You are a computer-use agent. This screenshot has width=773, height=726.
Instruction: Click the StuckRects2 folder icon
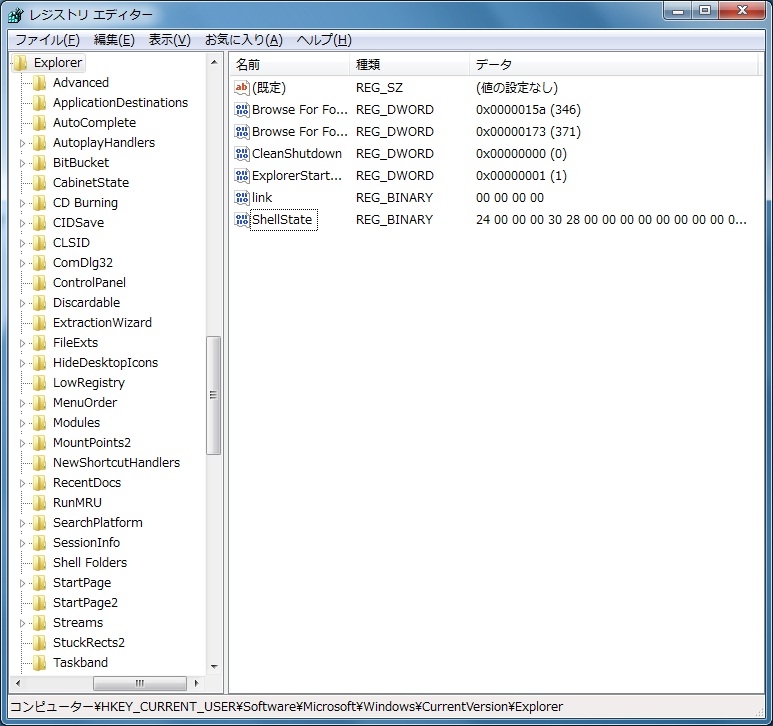[39, 642]
